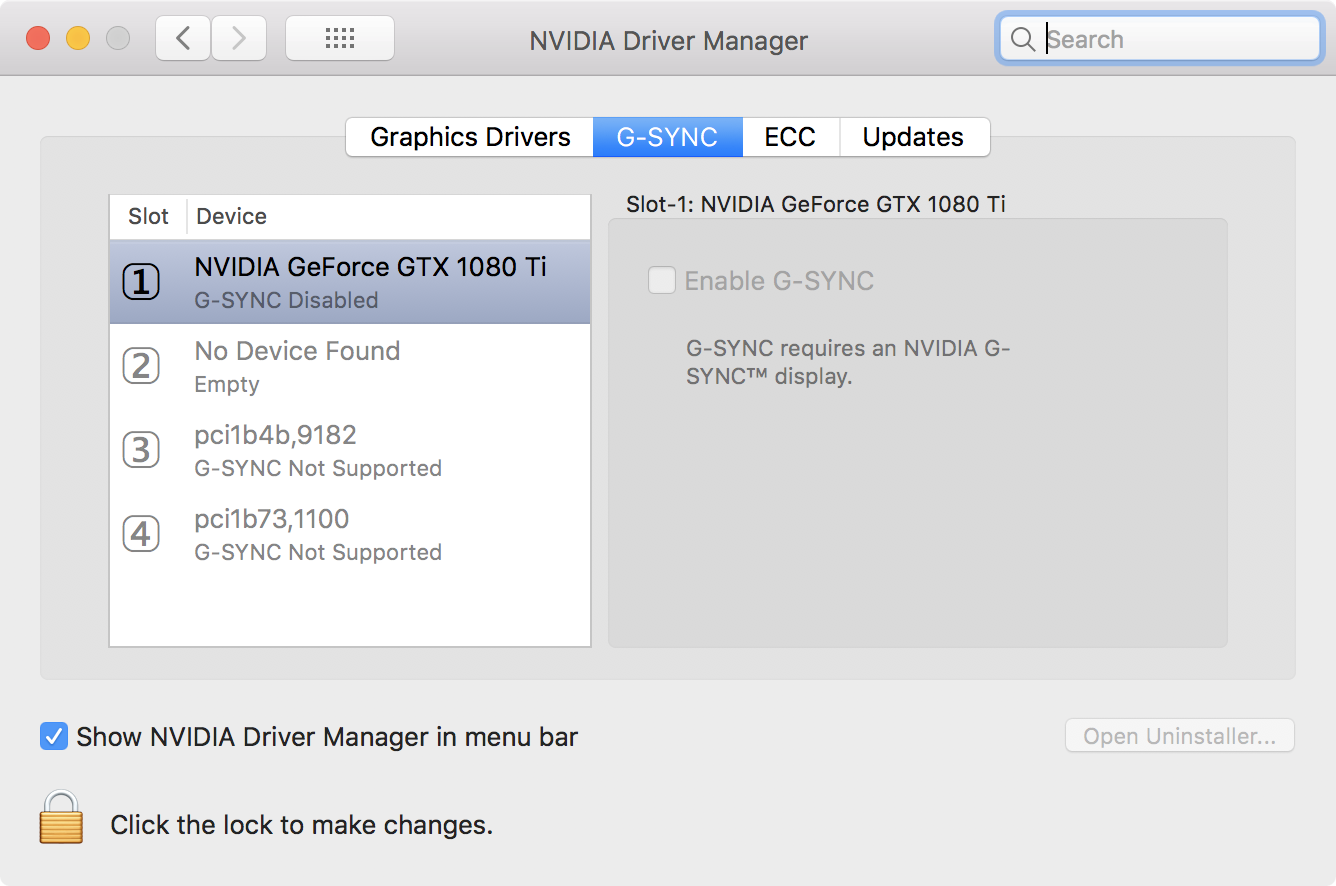
Task: Switch to the Graphics Drivers tab
Action: (x=470, y=137)
